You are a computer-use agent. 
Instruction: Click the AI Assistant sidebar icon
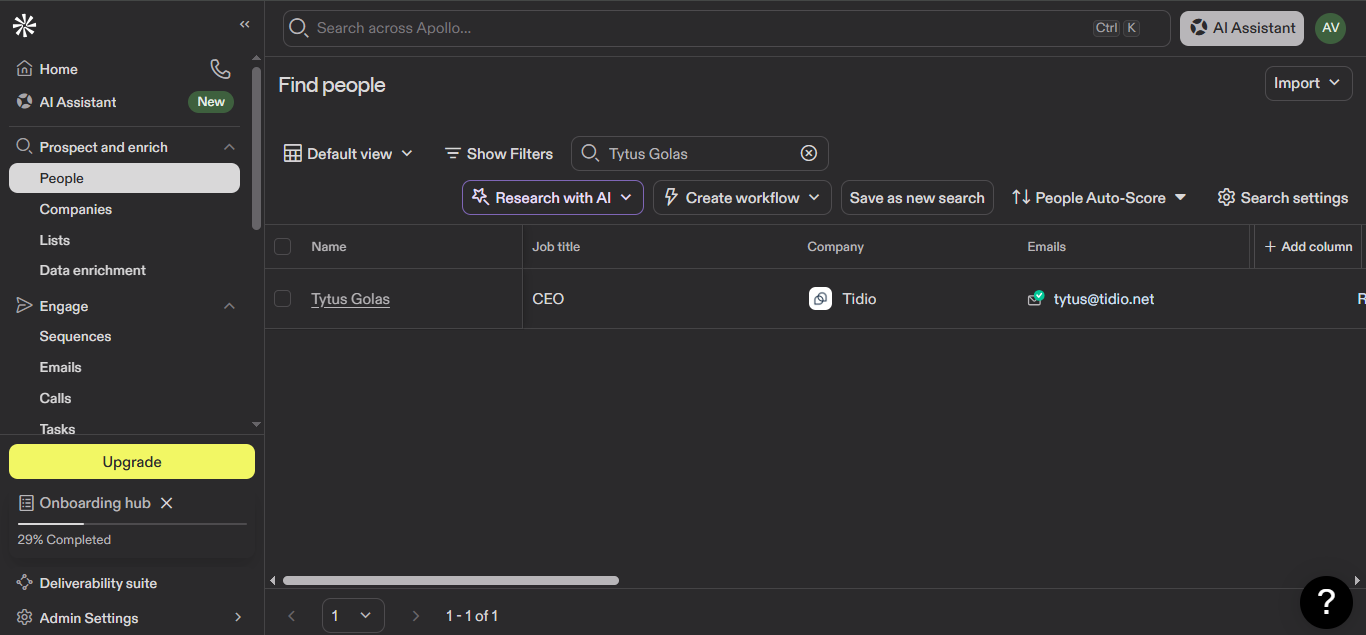point(25,102)
